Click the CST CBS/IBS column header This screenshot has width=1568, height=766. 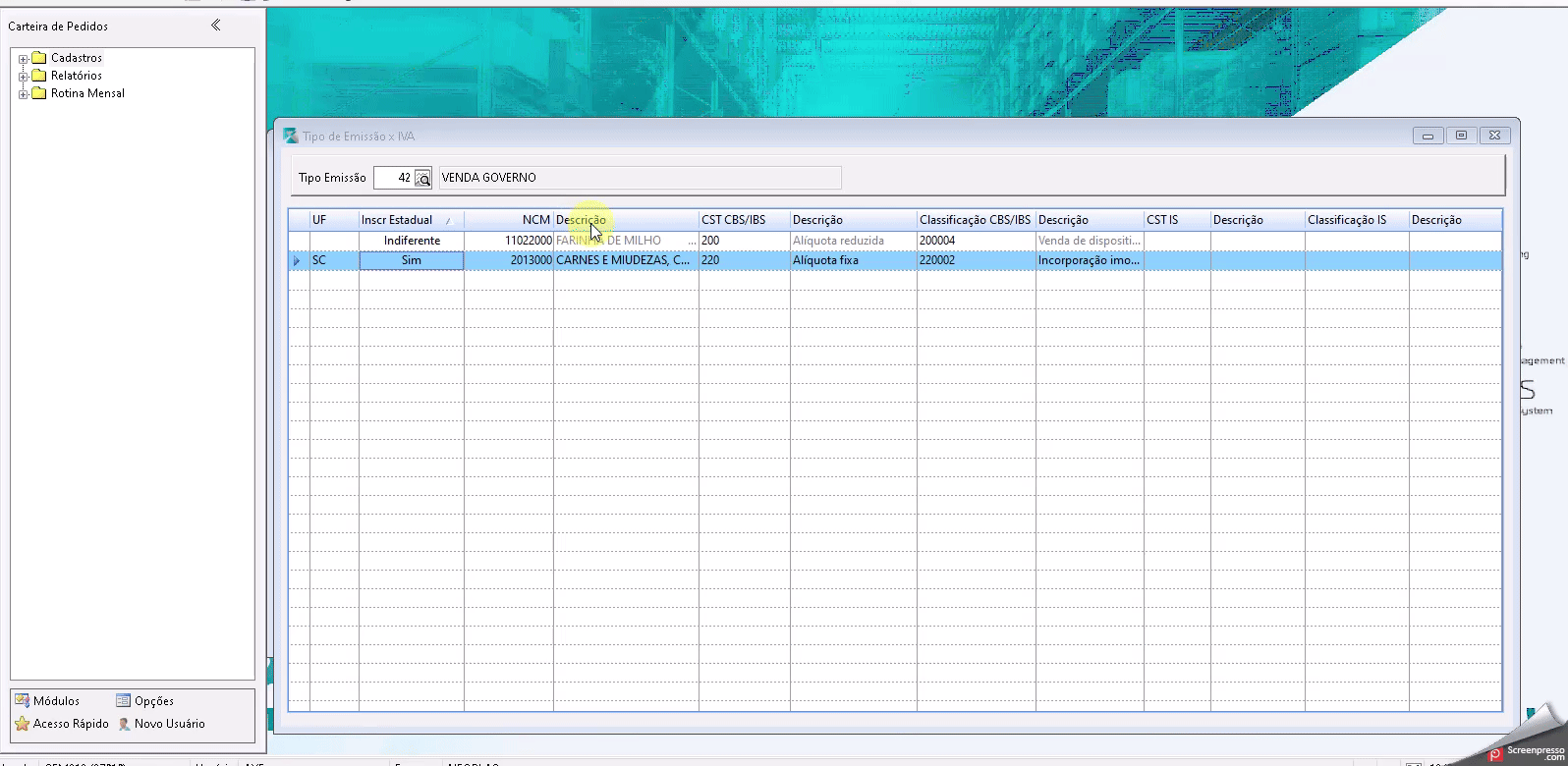pyautogui.click(x=745, y=220)
